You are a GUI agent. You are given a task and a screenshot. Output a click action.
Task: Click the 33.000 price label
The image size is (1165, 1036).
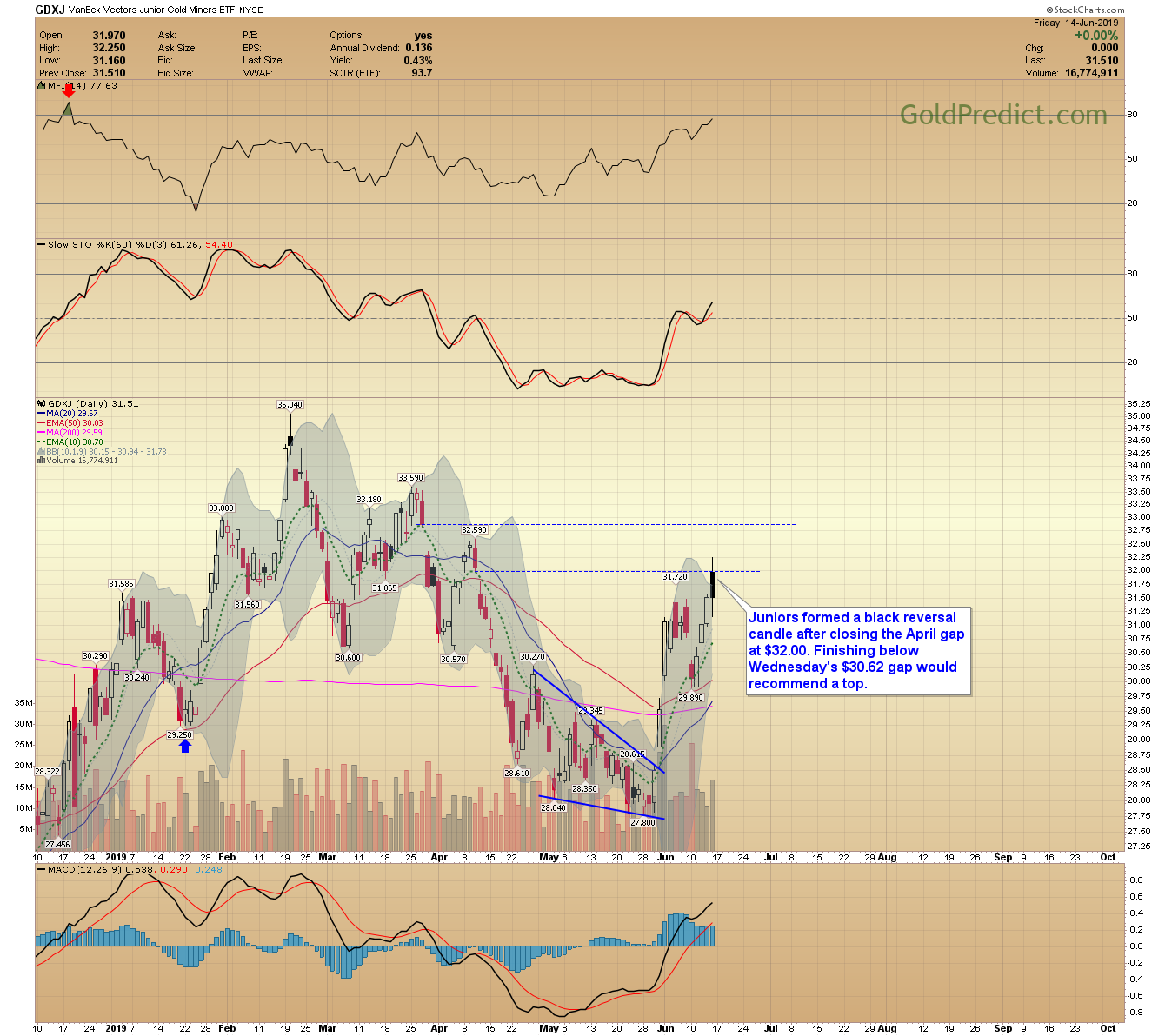pos(221,508)
